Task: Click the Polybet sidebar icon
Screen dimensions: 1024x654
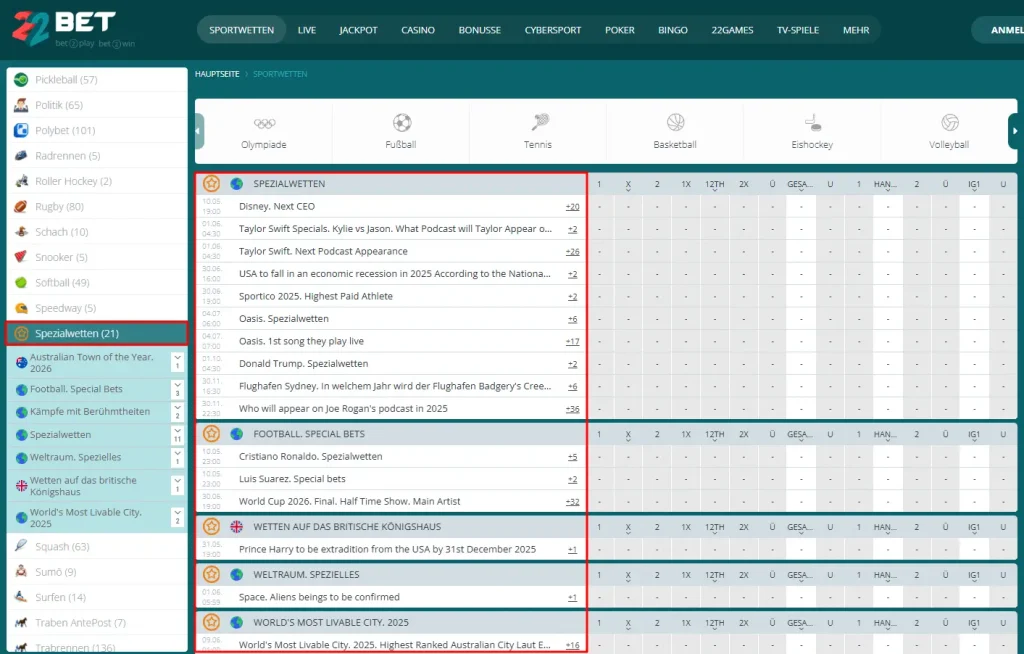Action: coord(21,131)
